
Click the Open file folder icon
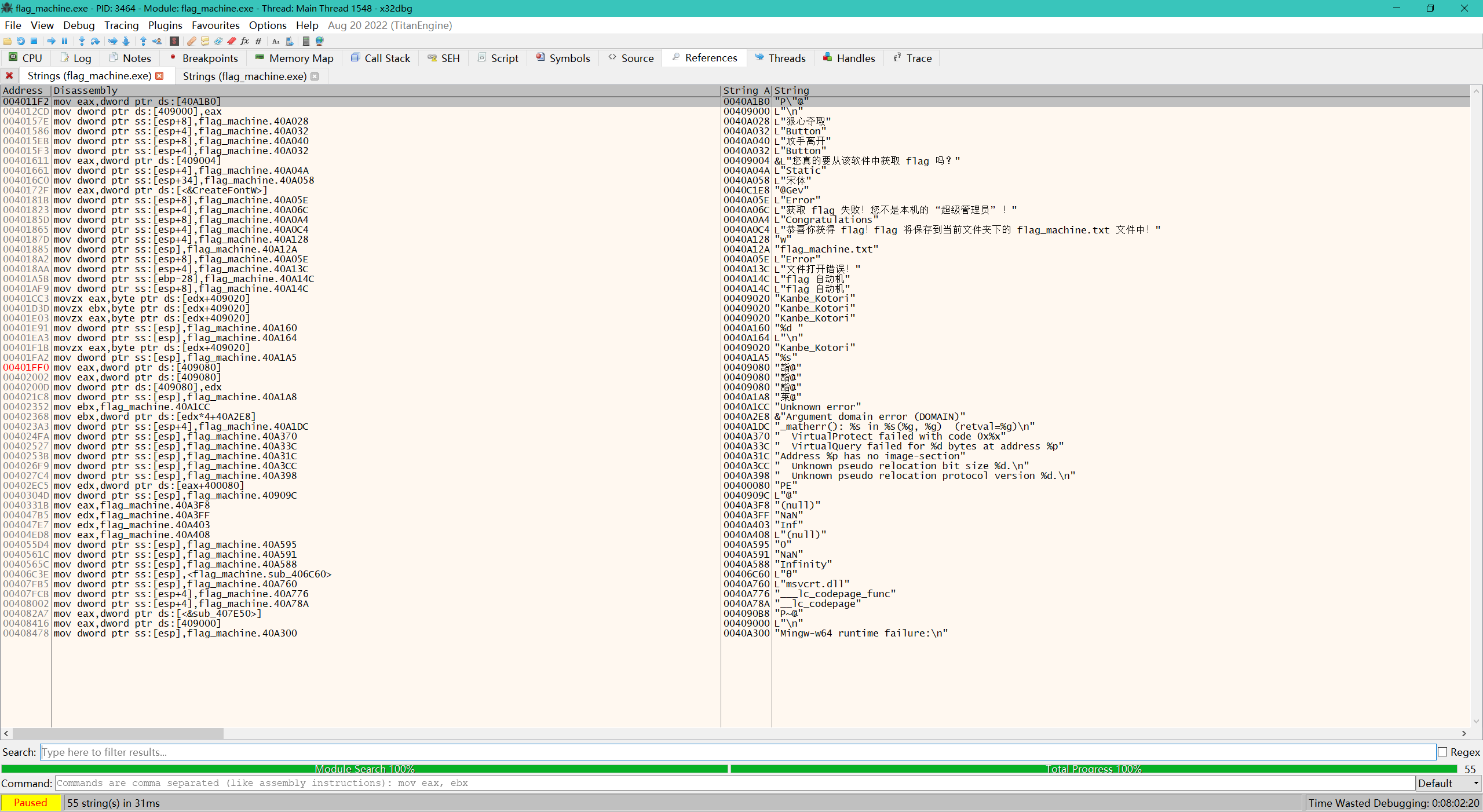coord(8,41)
